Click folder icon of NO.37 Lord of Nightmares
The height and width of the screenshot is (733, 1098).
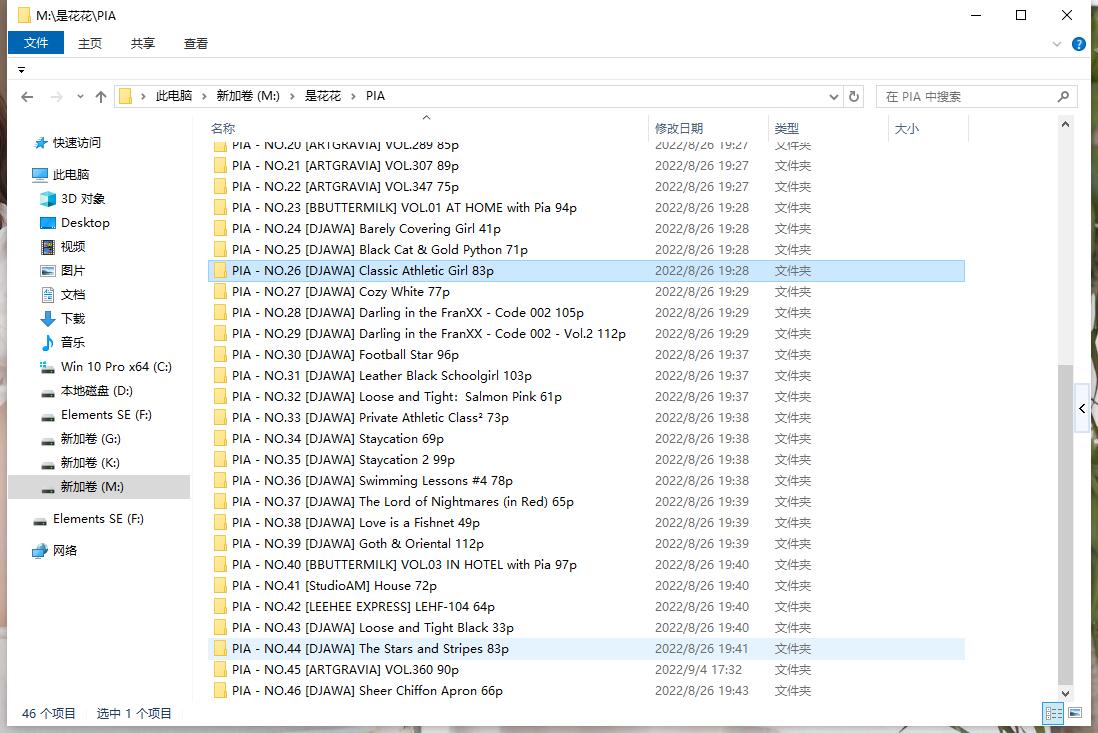[220, 502]
